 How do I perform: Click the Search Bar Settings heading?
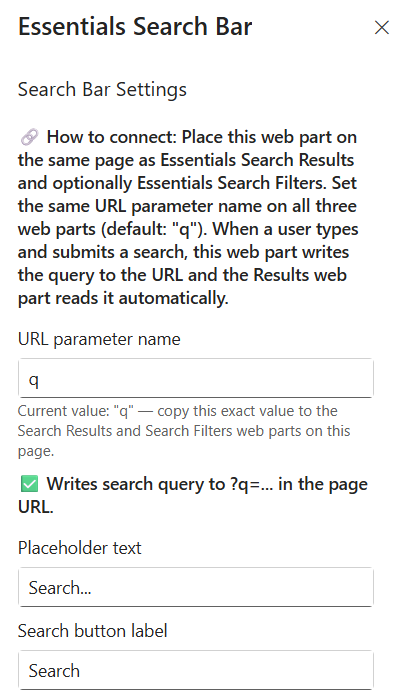(102, 89)
